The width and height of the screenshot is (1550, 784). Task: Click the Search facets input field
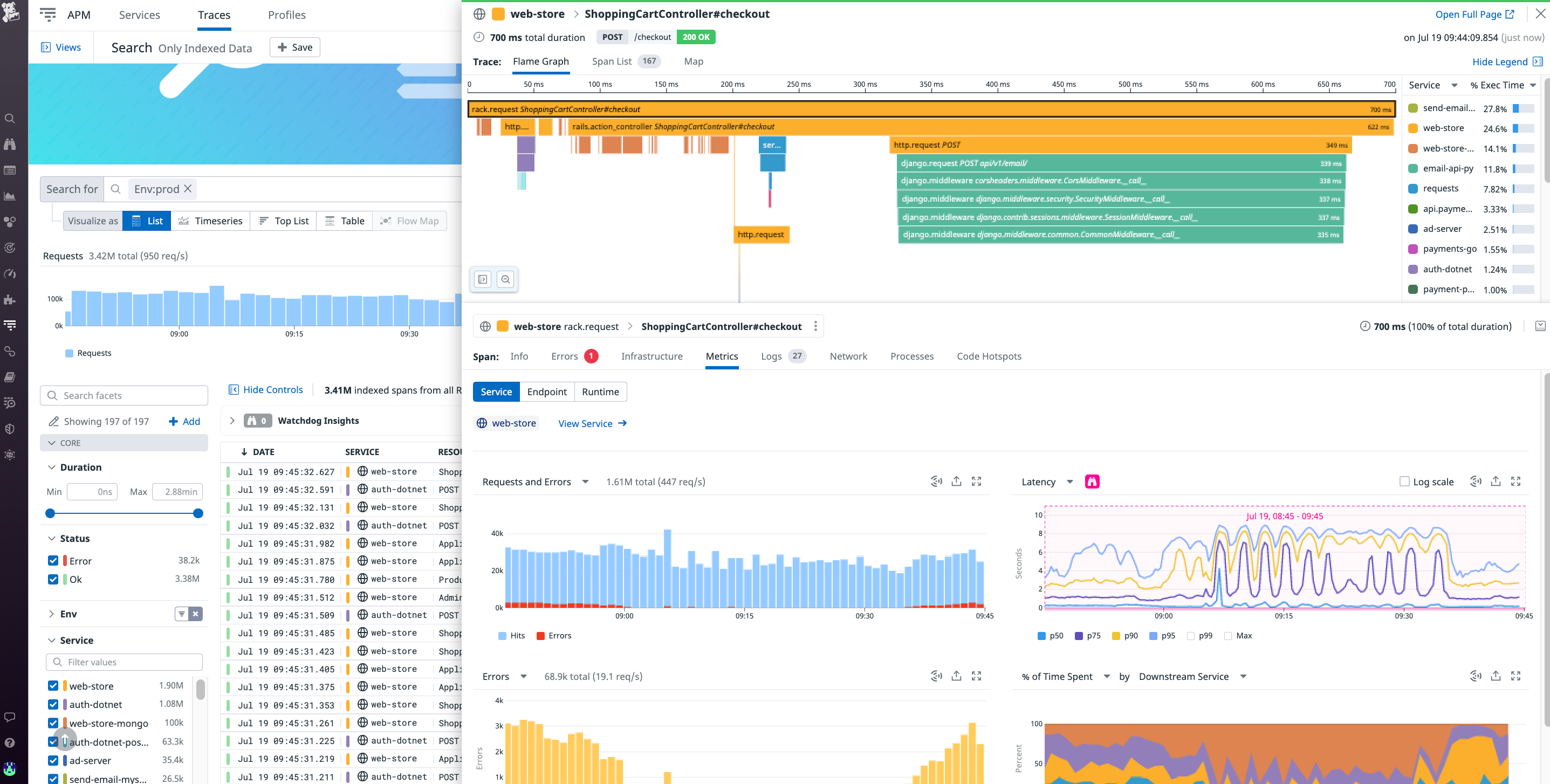124,395
